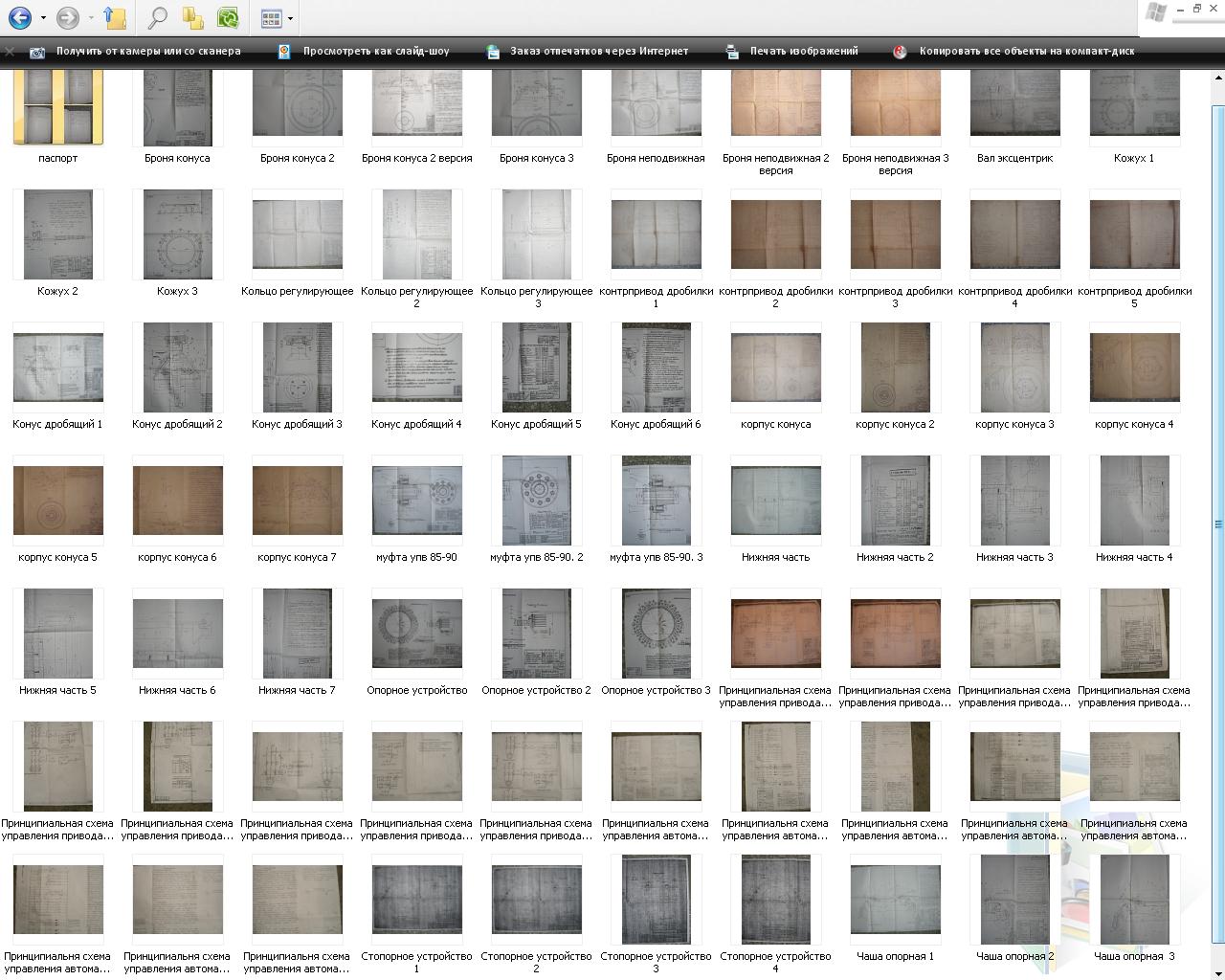Screen dimensions: 1225x980
Task: Select the 'Кожух 3' thumbnail
Action: [x=177, y=234]
